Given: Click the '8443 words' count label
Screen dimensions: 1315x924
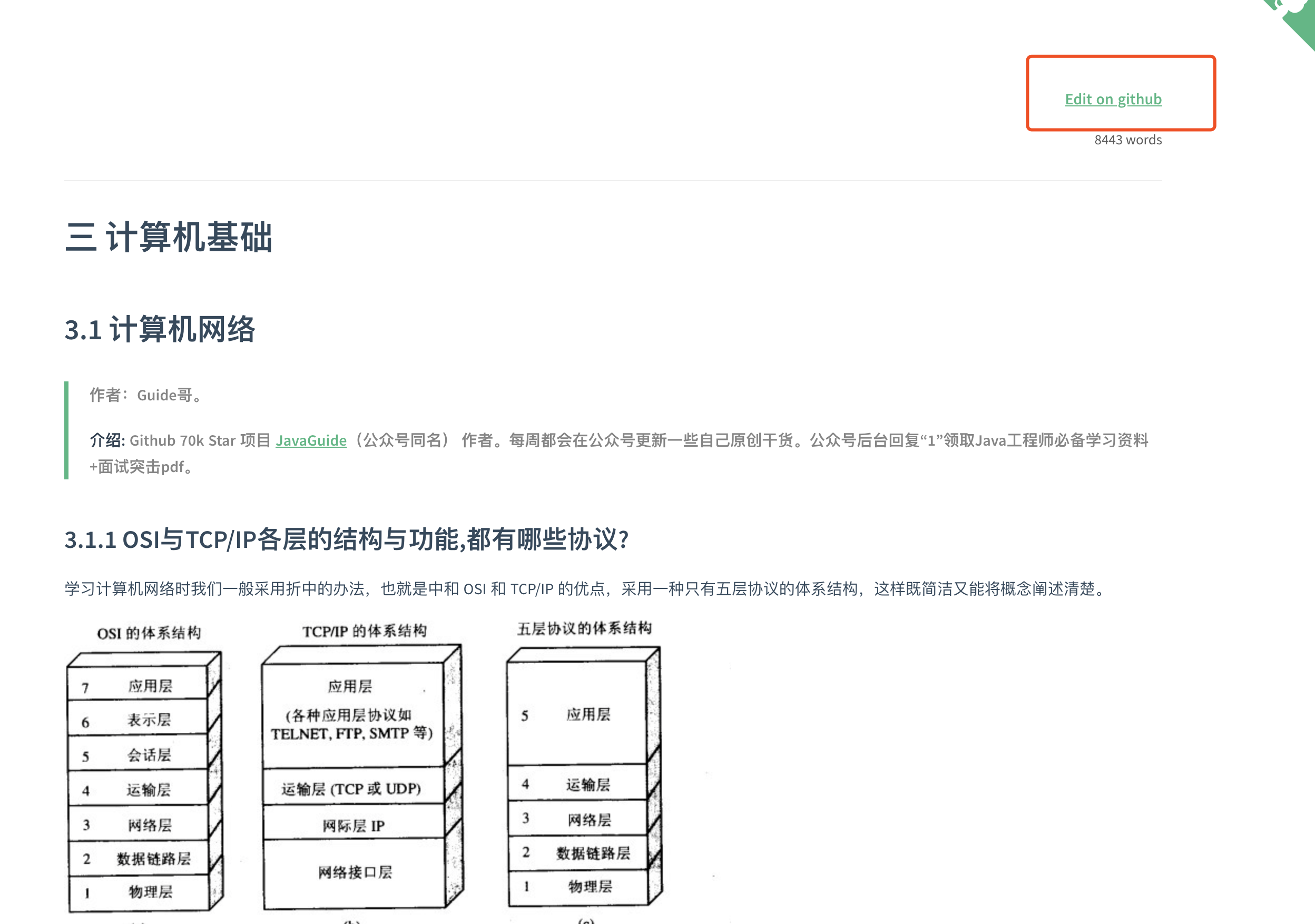Looking at the screenshot, I should [x=1127, y=140].
